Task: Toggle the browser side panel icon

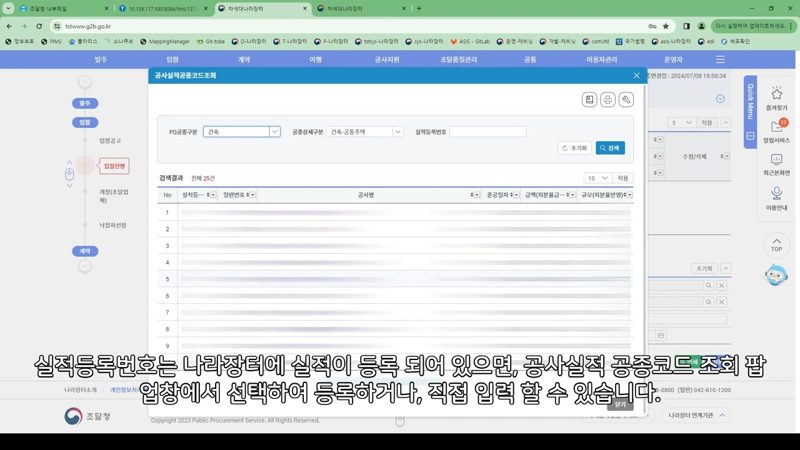Action: tap(686, 26)
